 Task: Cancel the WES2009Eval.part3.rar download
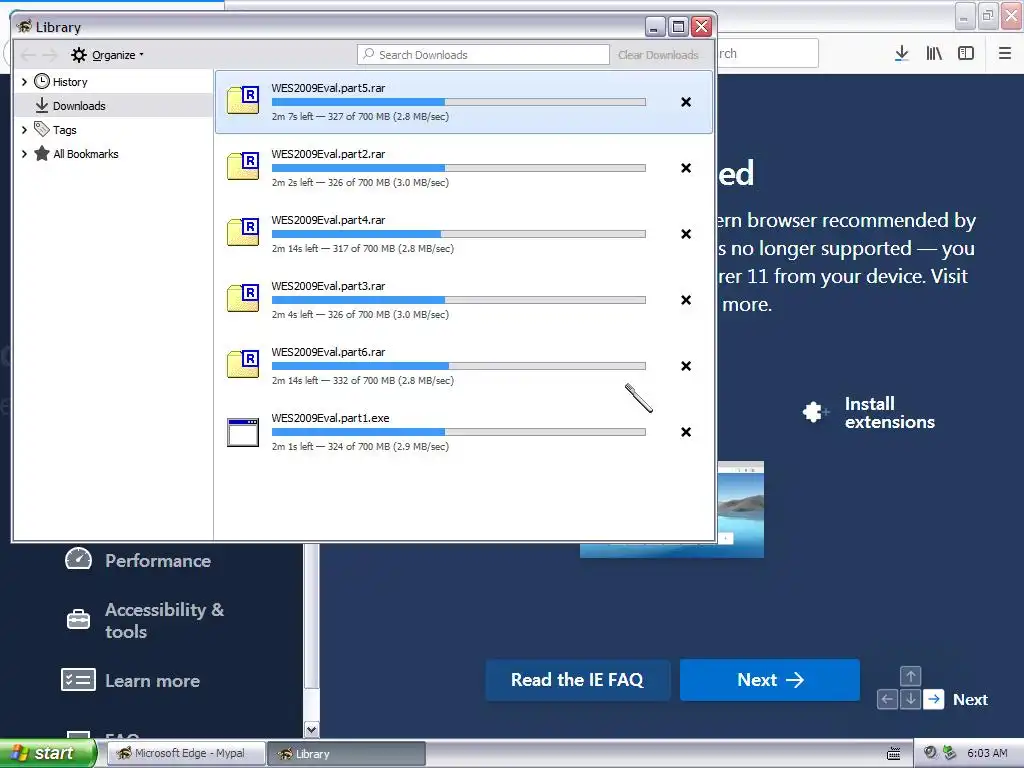tap(686, 300)
